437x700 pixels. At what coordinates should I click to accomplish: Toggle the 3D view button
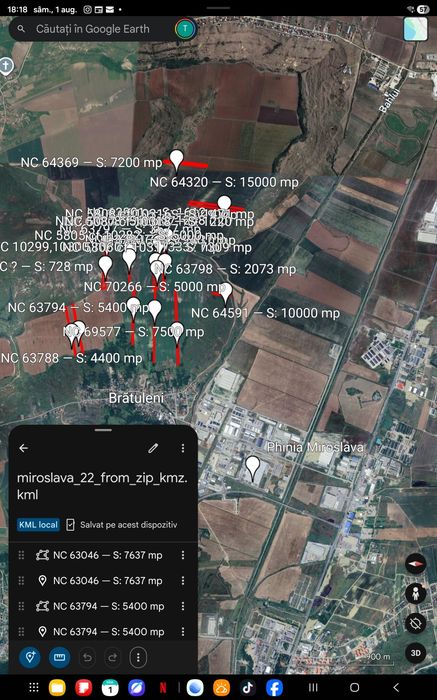click(x=416, y=653)
